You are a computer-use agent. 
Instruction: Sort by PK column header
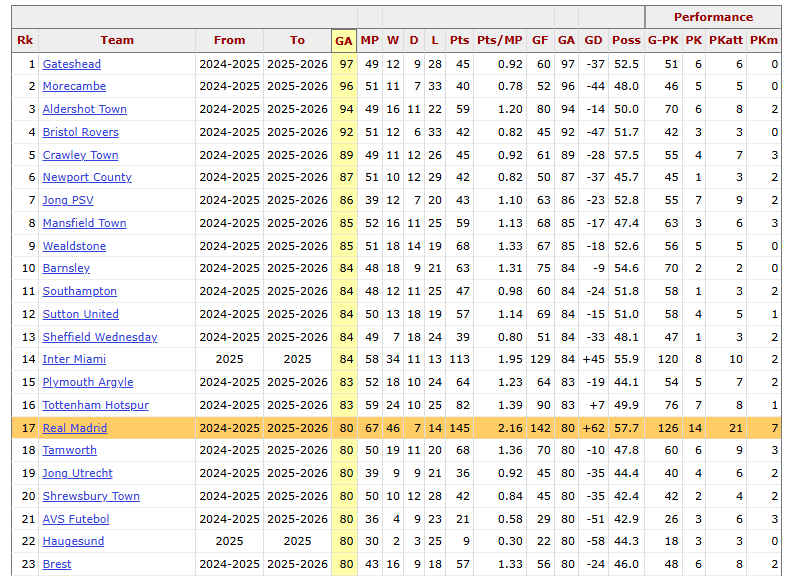tap(693, 40)
